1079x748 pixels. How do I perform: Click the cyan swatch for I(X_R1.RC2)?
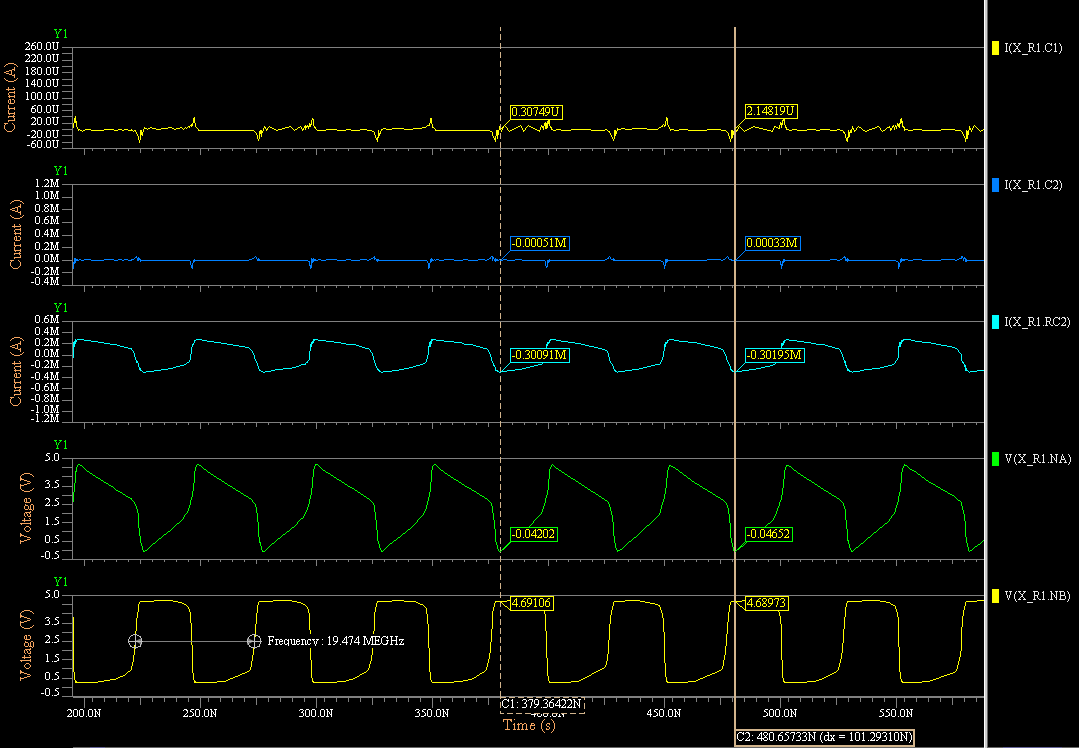click(x=995, y=322)
